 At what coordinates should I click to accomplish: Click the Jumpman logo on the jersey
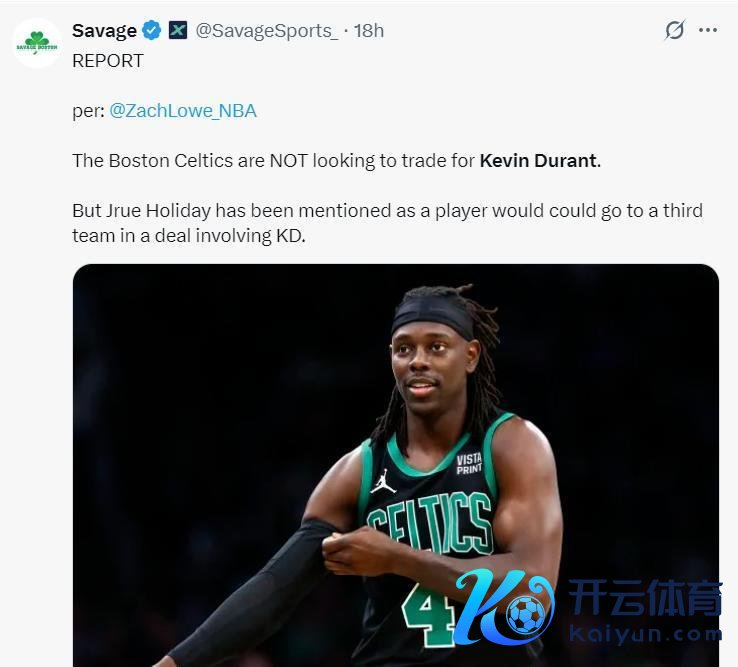click(x=382, y=481)
